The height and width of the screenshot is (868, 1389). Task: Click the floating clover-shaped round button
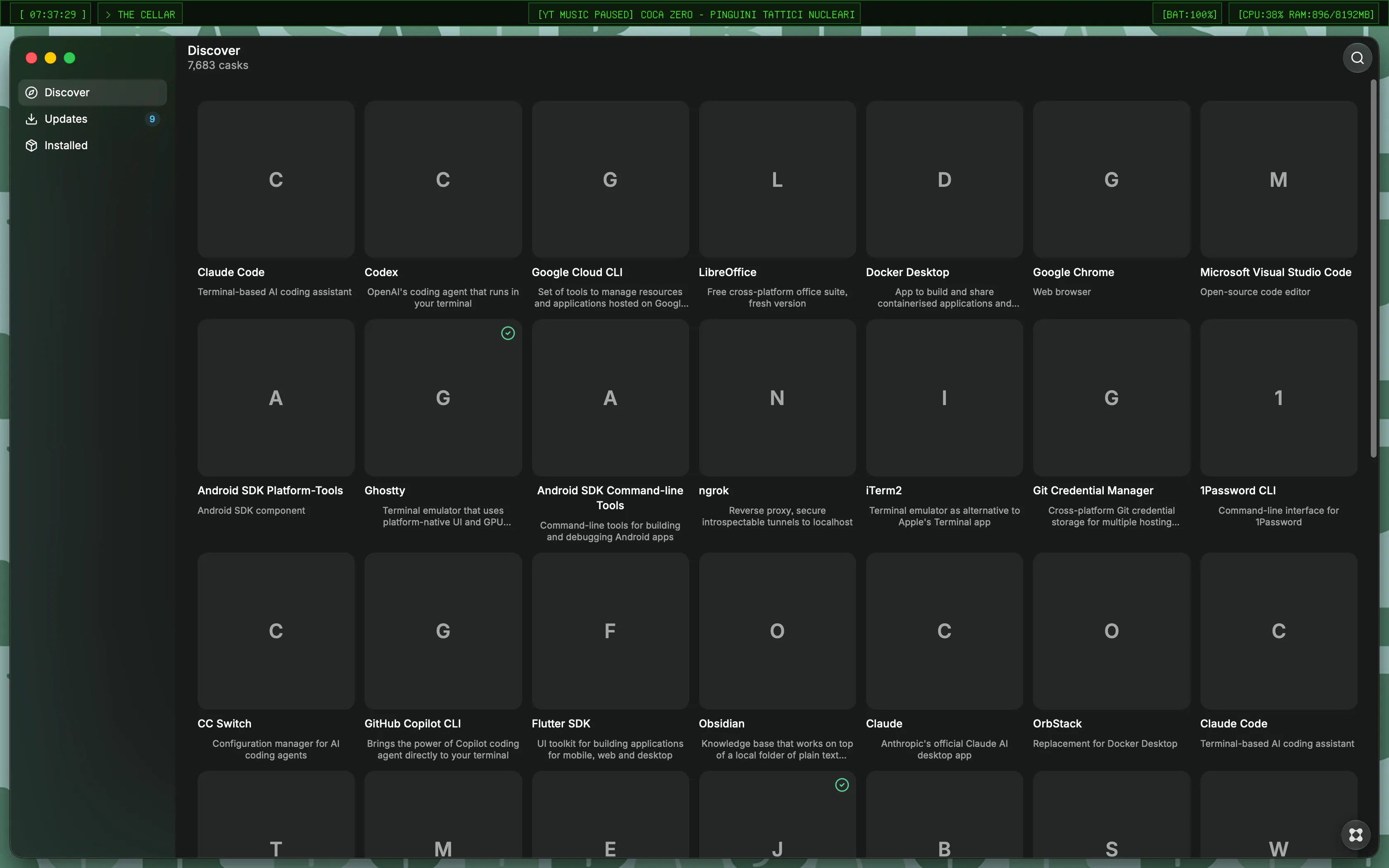[1356, 835]
